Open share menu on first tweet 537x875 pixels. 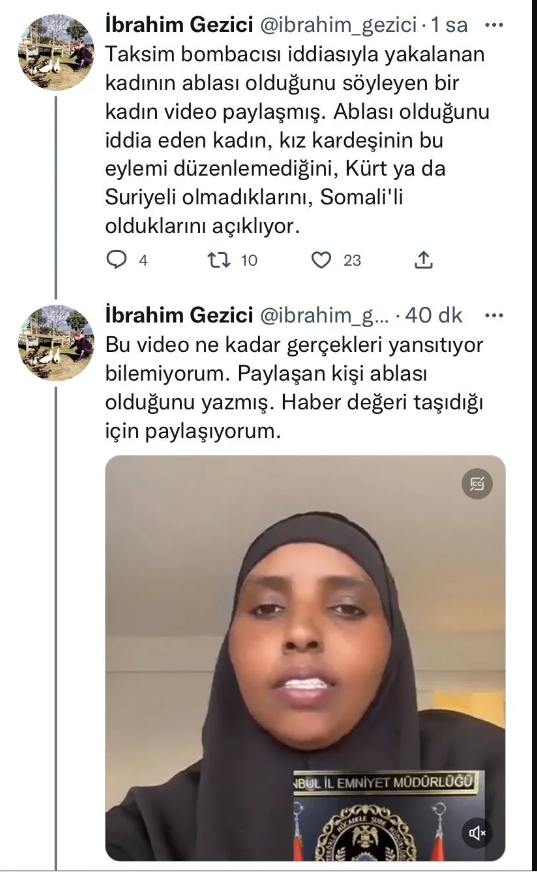point(424,260)
